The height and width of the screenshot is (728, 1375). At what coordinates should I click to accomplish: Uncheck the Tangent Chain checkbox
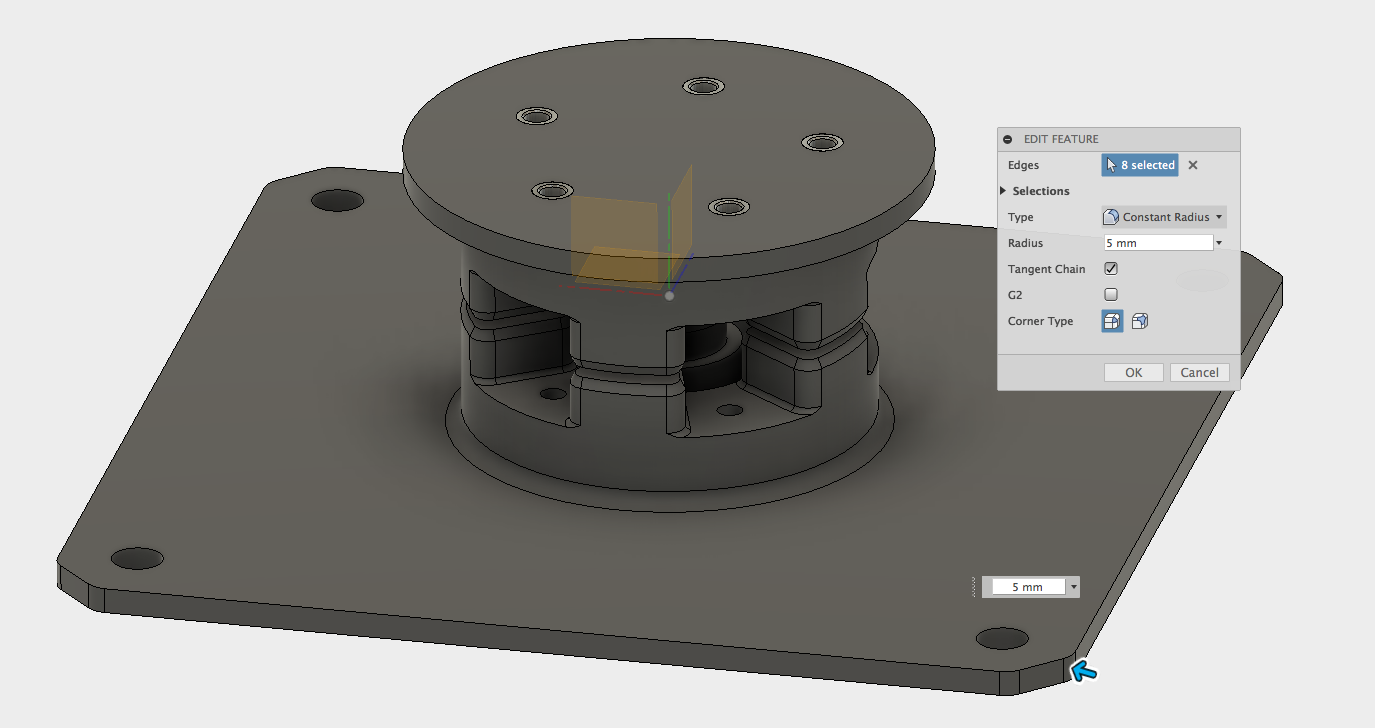[x=1111, y=269]
